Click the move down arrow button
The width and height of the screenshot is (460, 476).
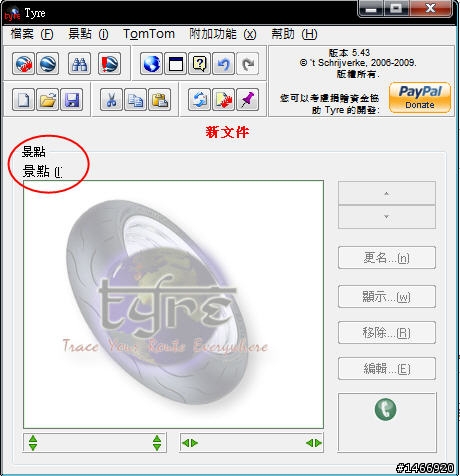click(387, 217)
